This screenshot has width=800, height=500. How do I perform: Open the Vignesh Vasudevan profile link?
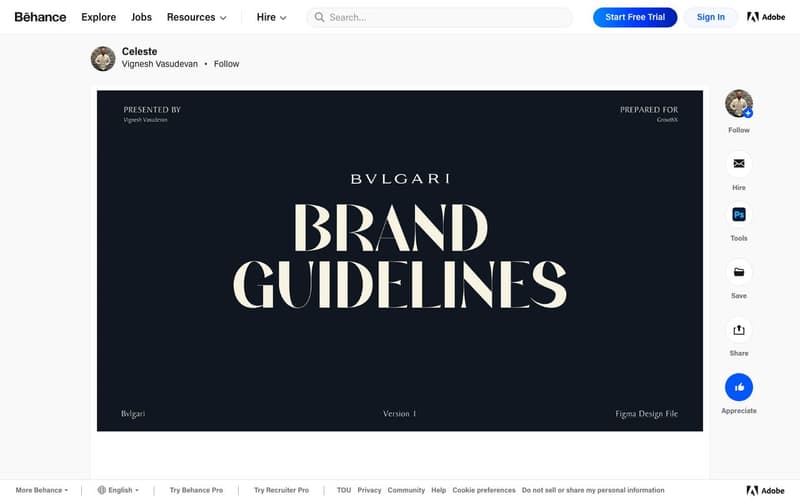tap(160, 64)
